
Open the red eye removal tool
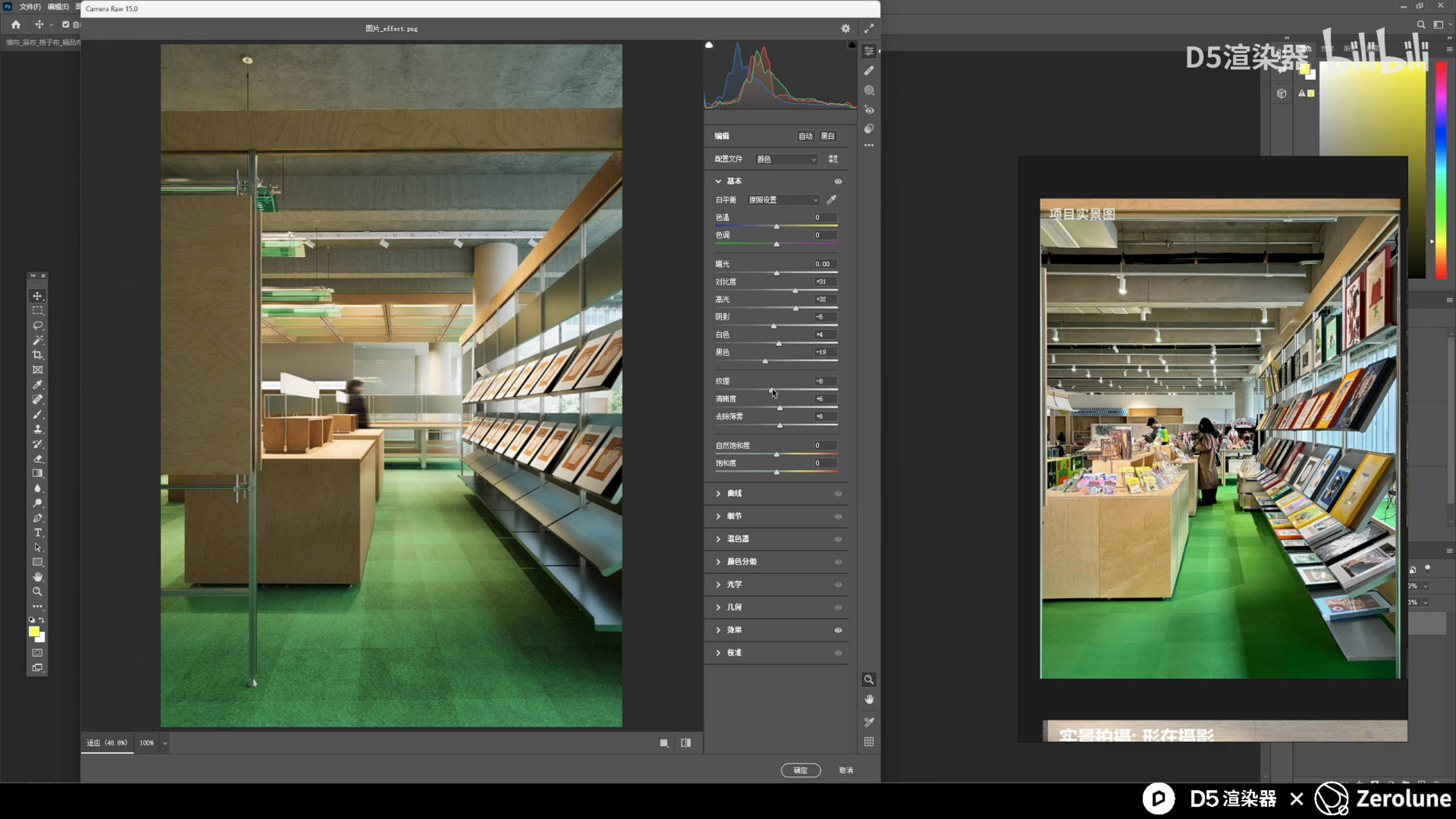869,110
